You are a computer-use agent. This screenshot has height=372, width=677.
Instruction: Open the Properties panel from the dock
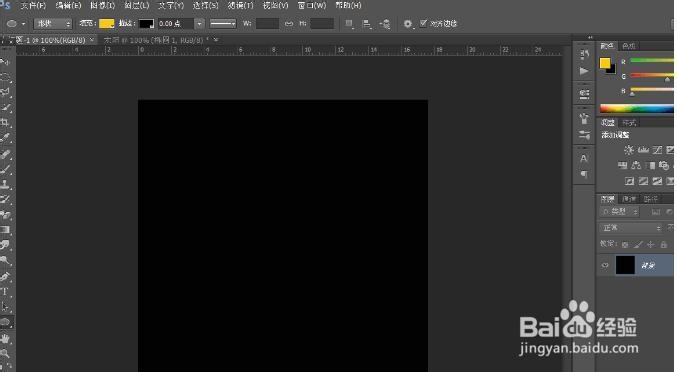(x=584, y=94)
